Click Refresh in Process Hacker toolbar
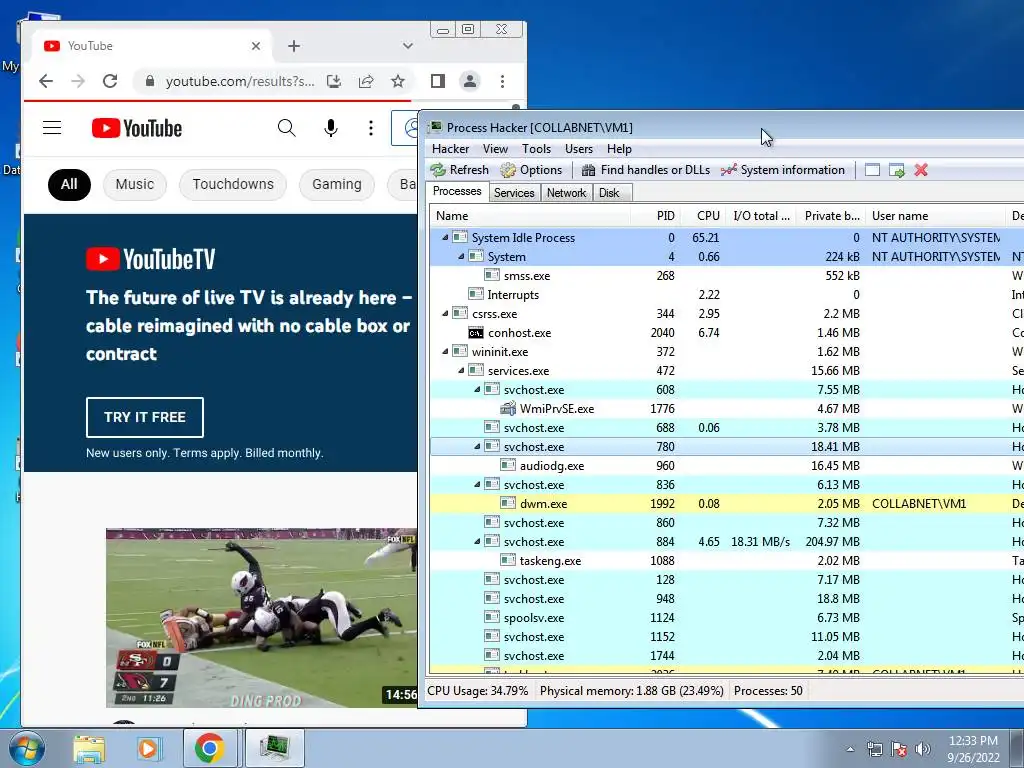This screenshot has height=768, width=1024. pos(460,170)
